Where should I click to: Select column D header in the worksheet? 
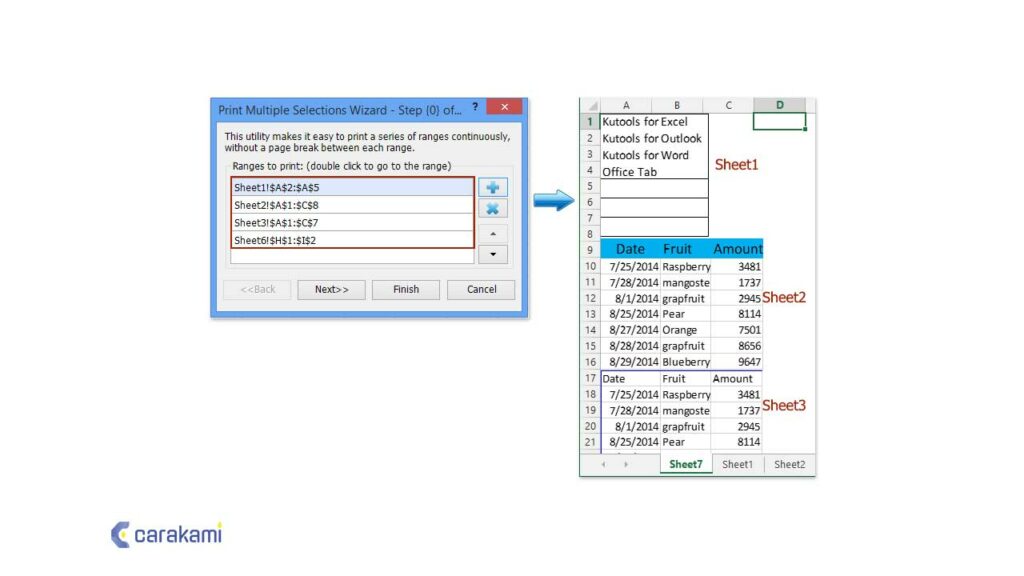779,105
